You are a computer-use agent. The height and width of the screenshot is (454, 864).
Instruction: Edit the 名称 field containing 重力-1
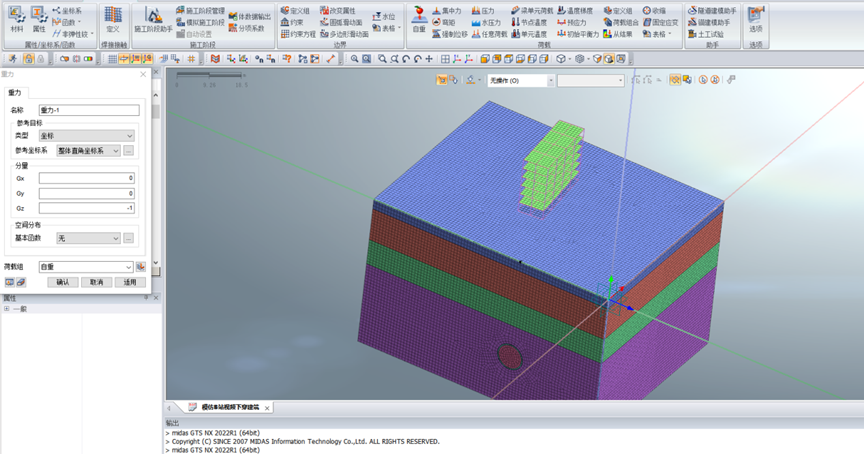point(89,110)
